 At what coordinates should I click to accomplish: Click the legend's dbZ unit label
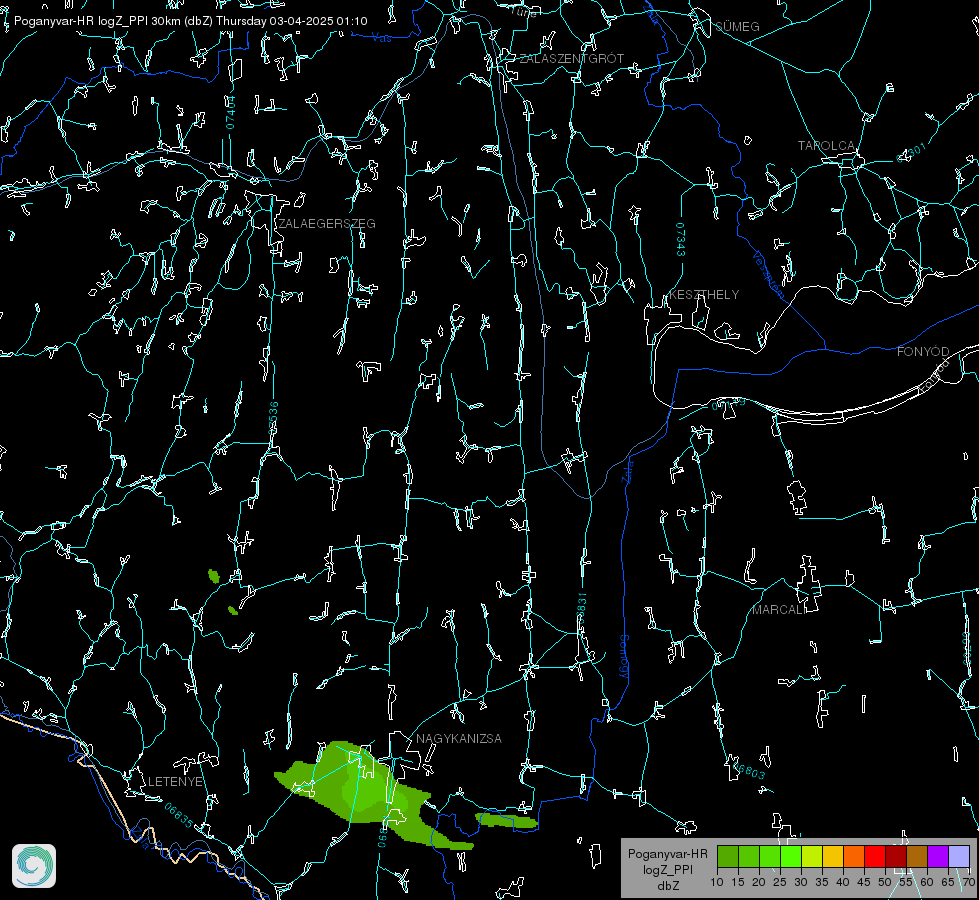[667, 886]
